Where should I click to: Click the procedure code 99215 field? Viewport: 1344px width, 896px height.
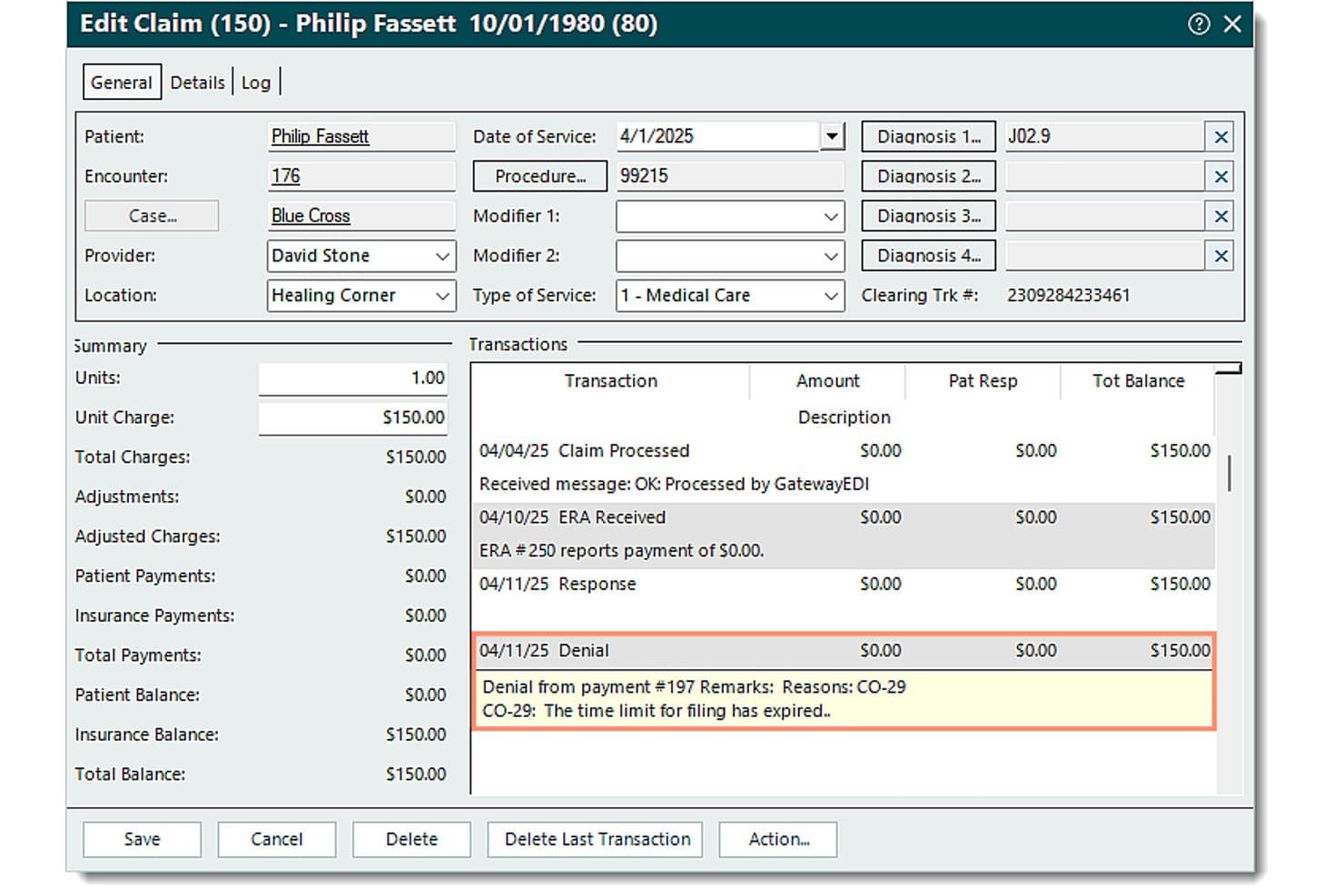pos(730,176)
